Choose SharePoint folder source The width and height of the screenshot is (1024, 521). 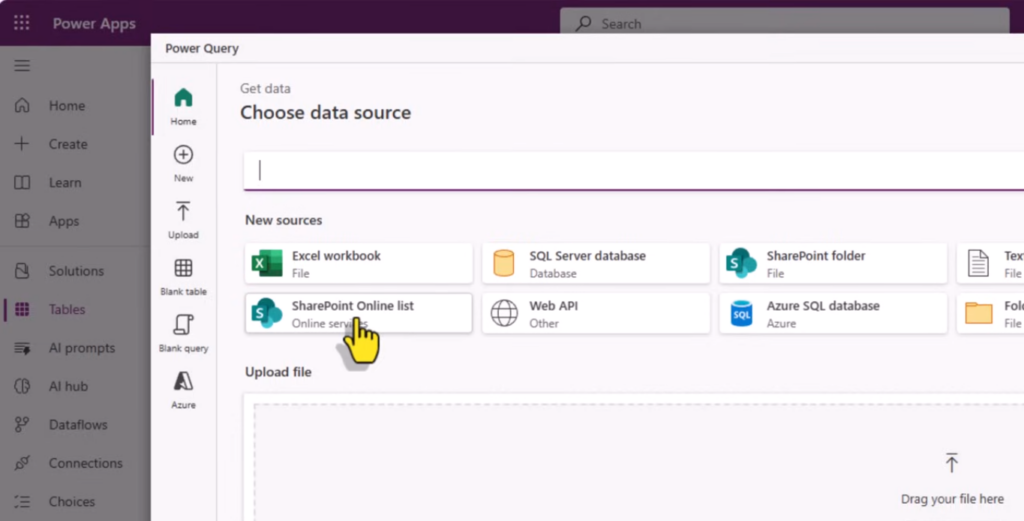[833, 263]
